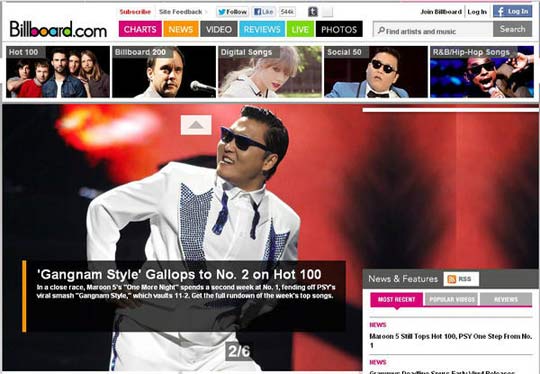
Task: Click the Twitter Follow button
Action: [232, 12]
